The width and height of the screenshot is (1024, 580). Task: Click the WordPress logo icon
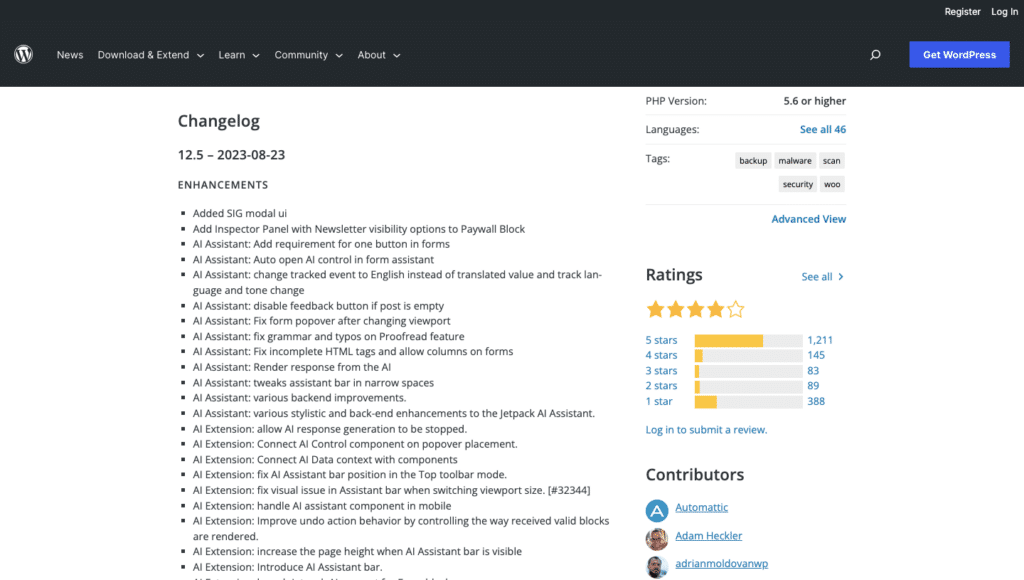[x=24, y=54]
